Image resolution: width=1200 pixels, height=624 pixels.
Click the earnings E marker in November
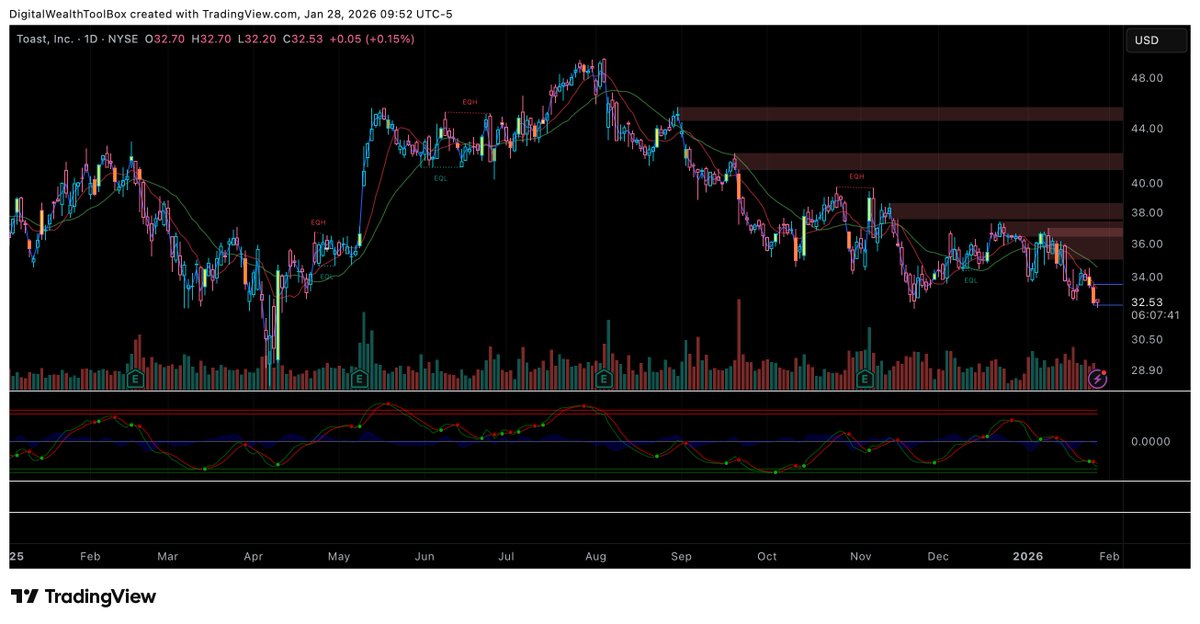click(864, 378)
